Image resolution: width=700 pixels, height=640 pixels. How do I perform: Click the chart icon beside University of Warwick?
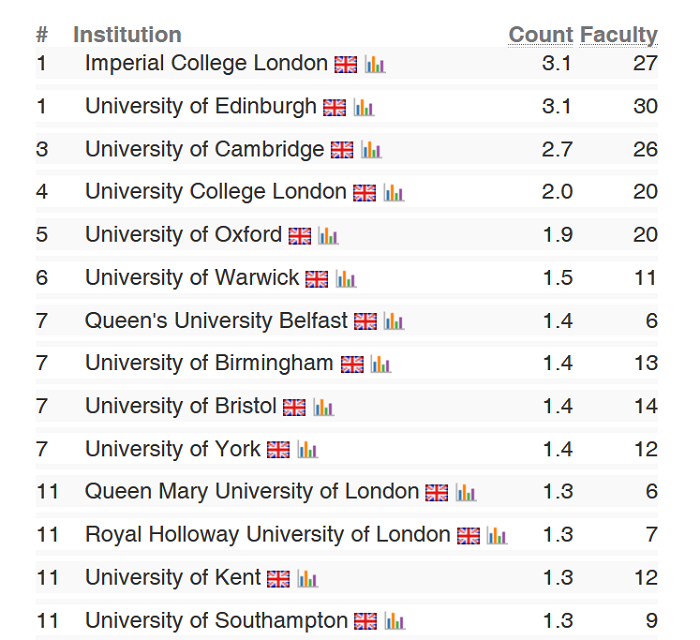346,279
